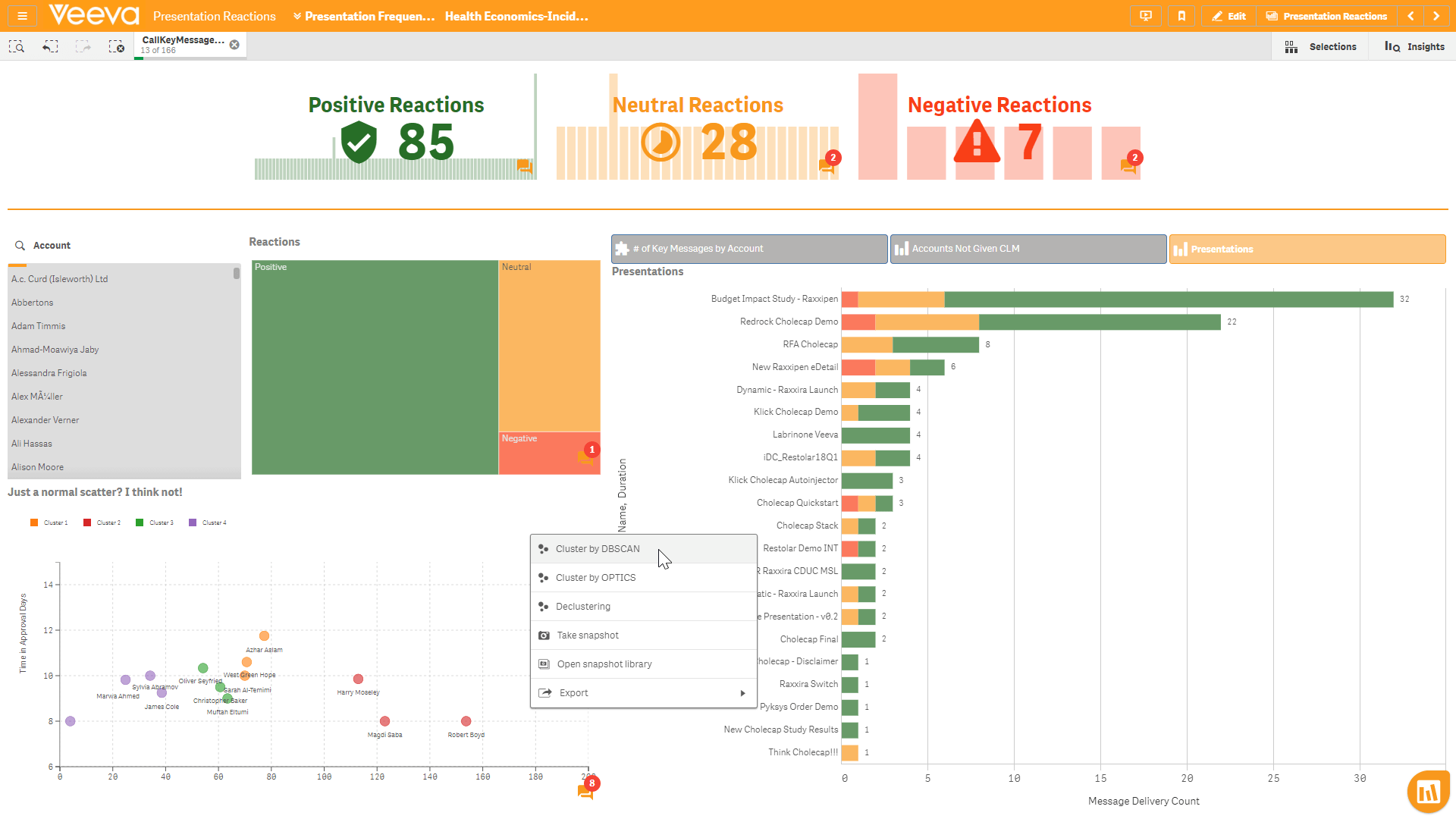Open the Presentation Reactions sheet selector button
The image size is (1456, 819).
click(x=1327, y=16)
